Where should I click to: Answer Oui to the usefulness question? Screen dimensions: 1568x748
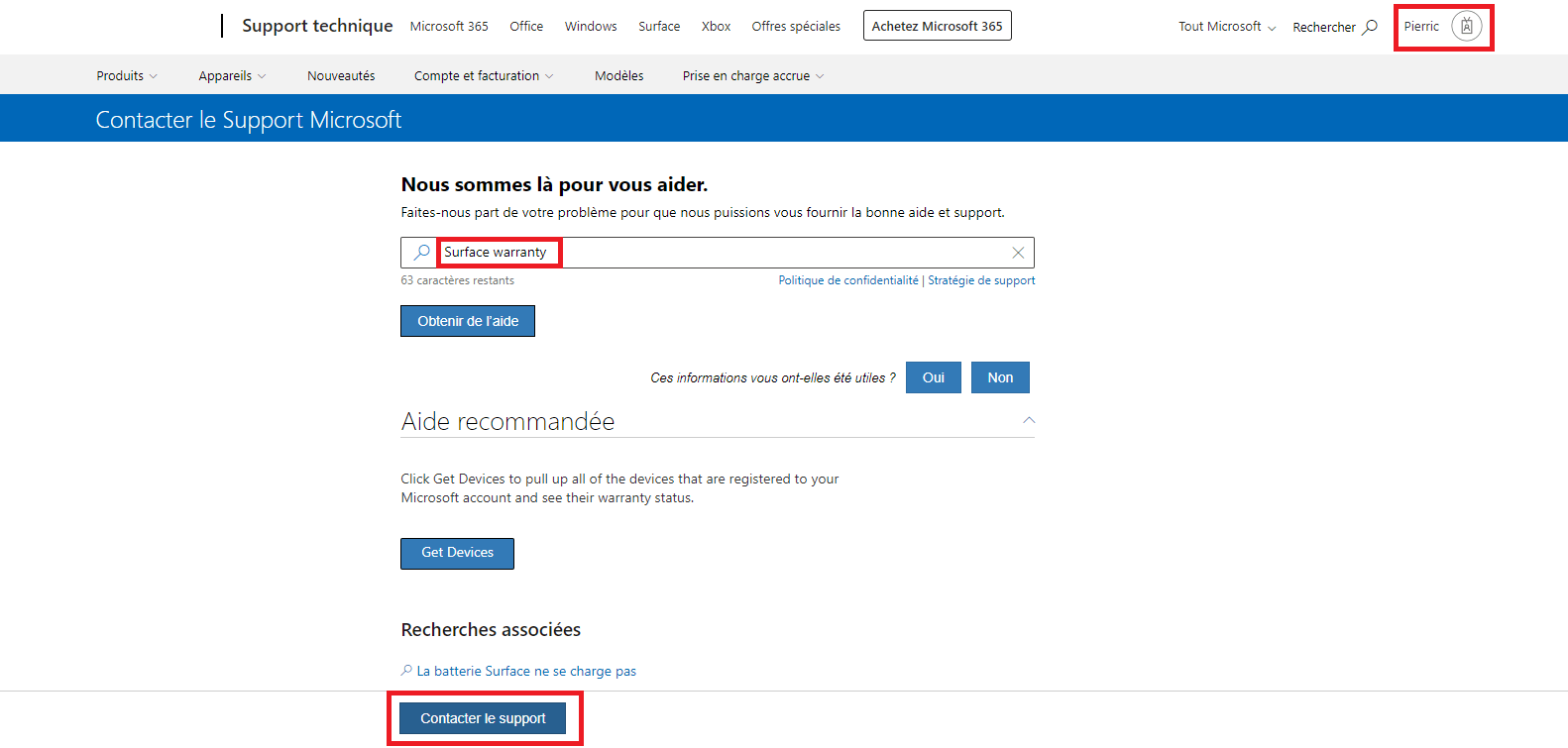coord(934,377)
